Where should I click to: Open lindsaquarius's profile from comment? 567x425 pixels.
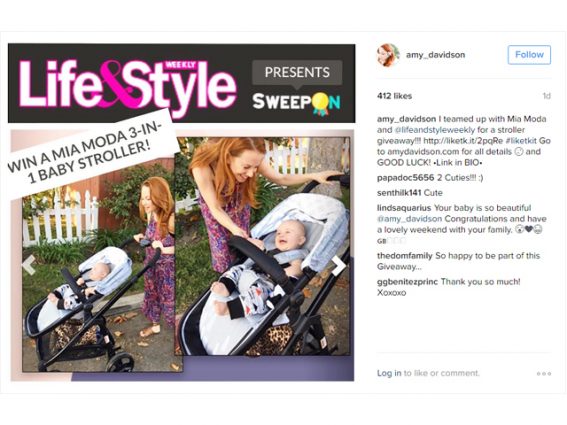(404, 208)
